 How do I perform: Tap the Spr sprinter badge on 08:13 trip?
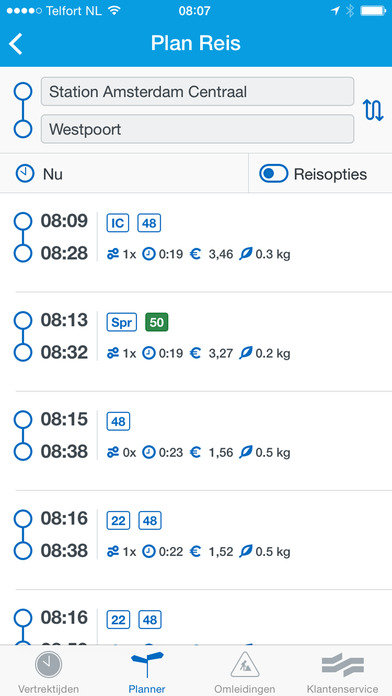(x=122, y=322)
